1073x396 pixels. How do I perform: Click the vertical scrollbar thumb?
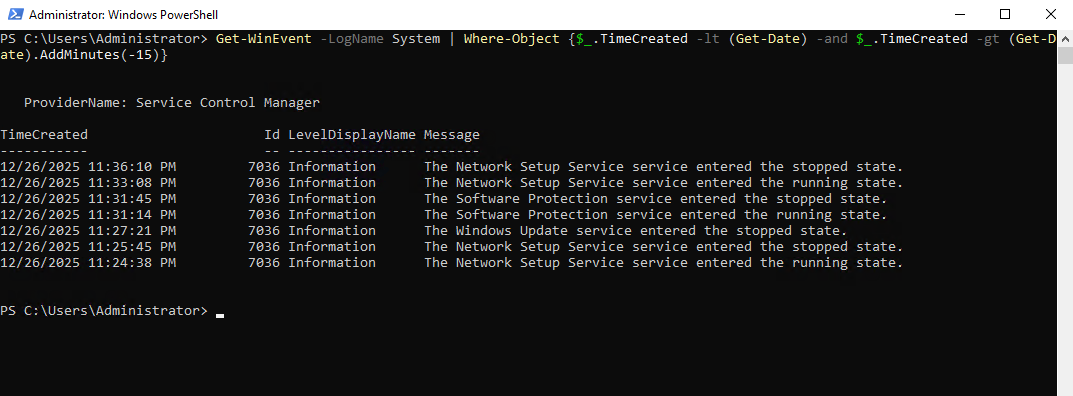pos(1065,55)
